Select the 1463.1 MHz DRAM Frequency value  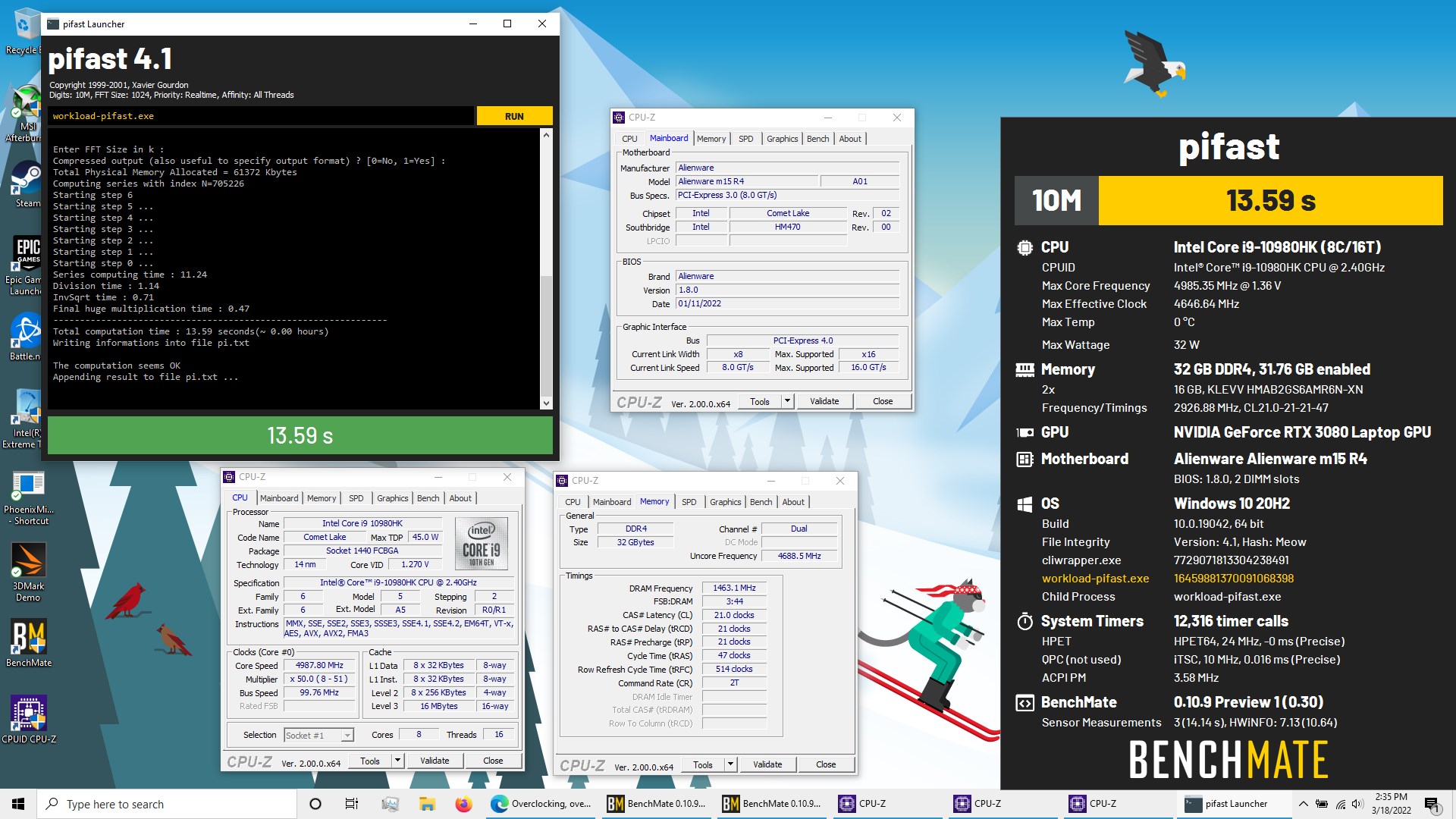(x=734, y=588)
